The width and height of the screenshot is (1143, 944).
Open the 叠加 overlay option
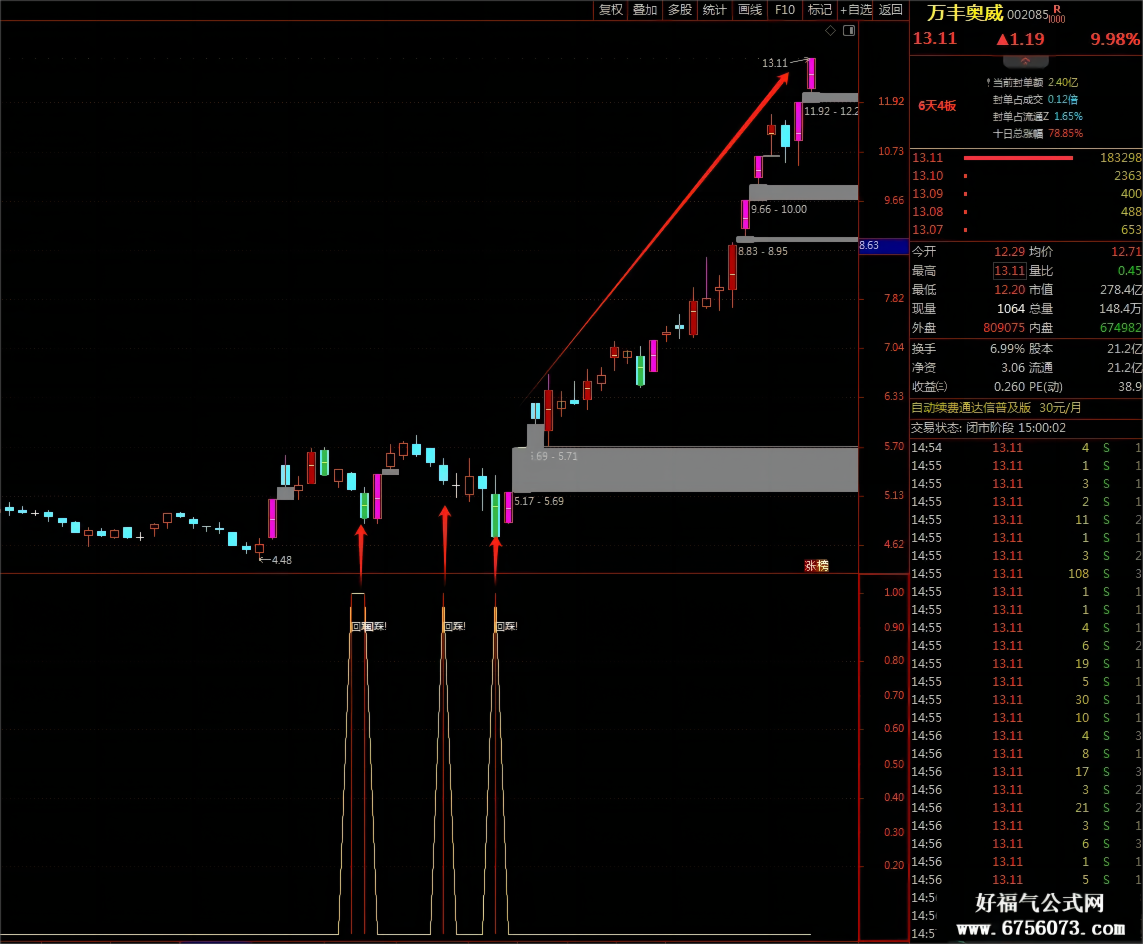644,9
